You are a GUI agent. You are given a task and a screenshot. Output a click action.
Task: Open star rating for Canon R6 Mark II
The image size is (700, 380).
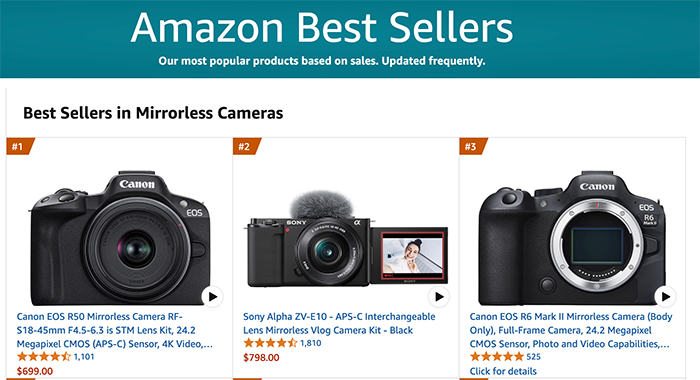coord(496,357)
